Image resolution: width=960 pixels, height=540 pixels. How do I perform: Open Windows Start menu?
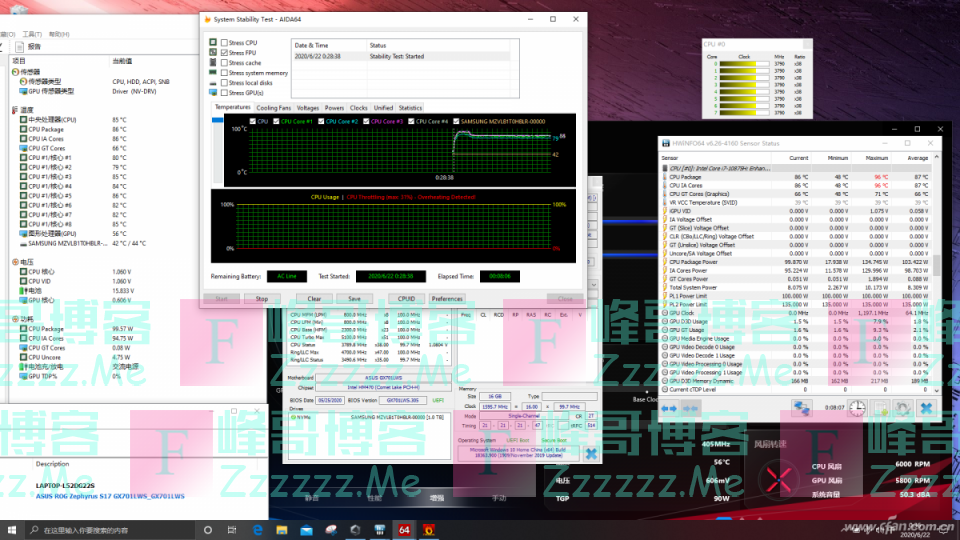(12, 530)
